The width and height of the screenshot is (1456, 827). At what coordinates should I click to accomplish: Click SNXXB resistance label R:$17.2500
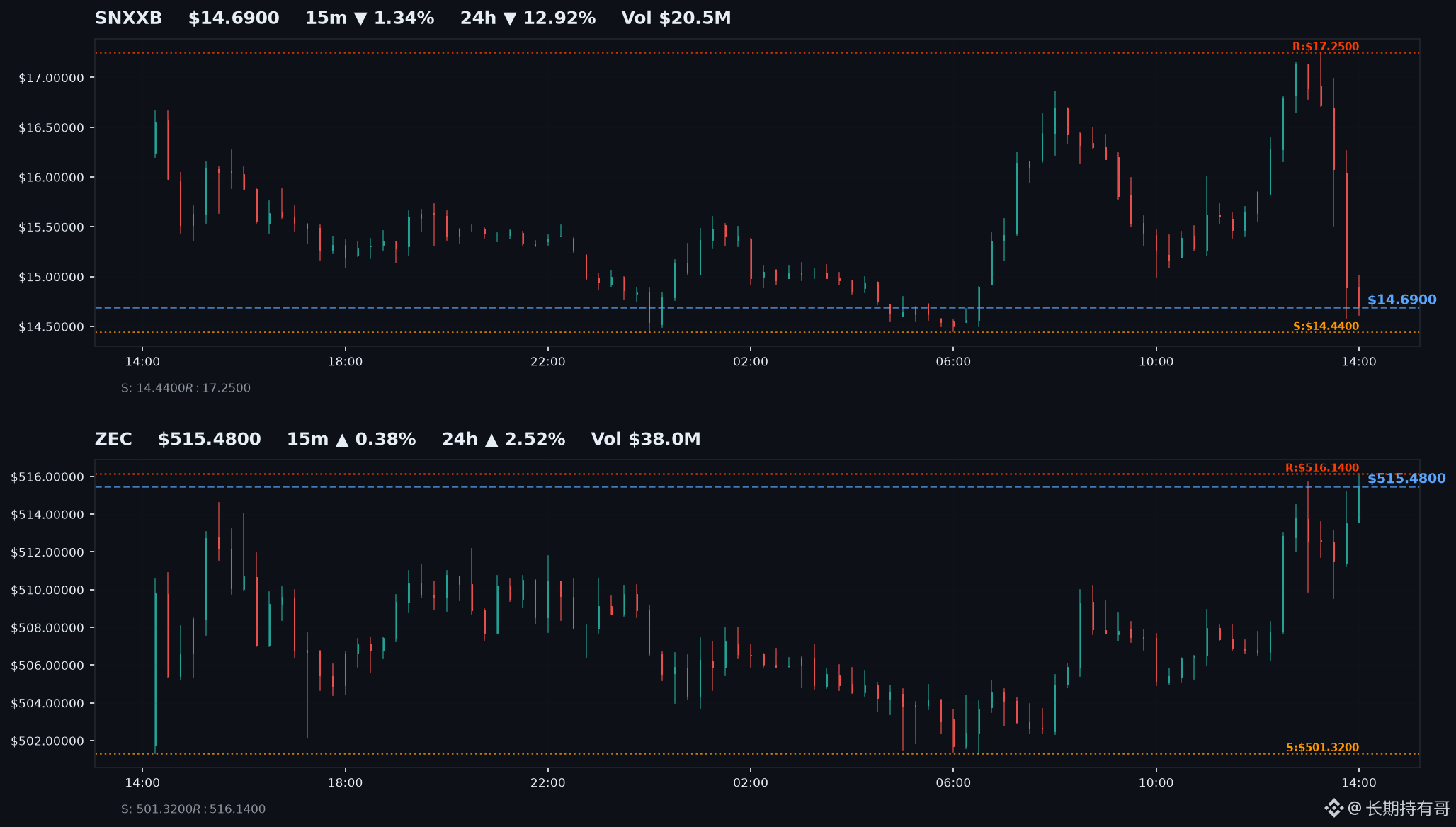[x=1326, y=47]
